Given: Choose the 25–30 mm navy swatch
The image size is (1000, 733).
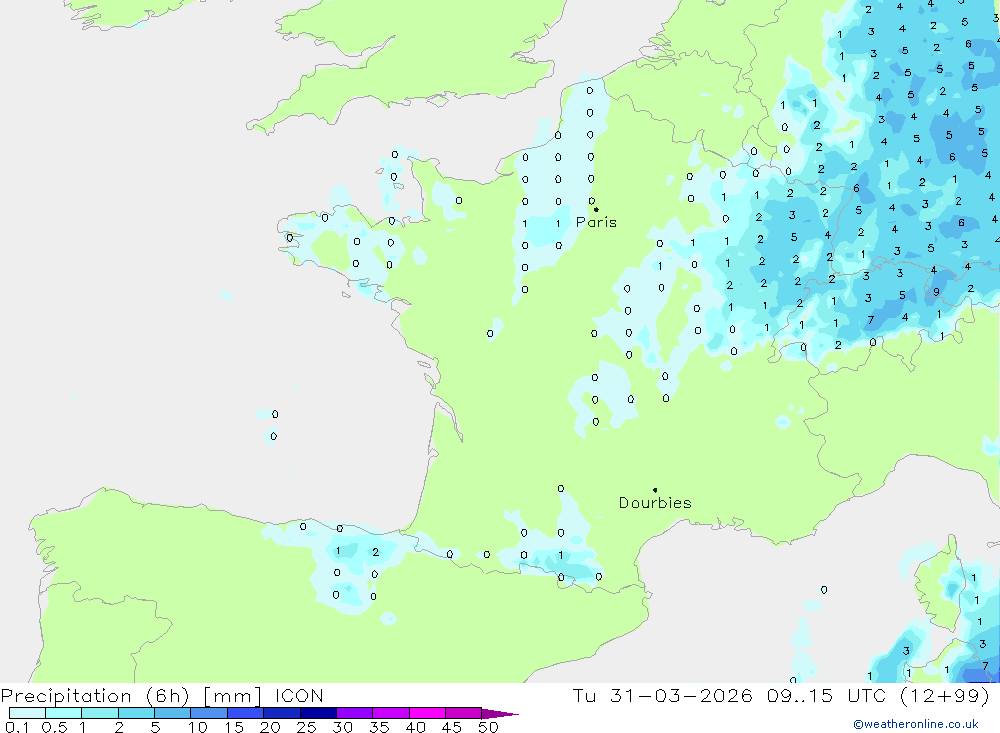Looking at the screenshot, I should [x=318, y=713].
